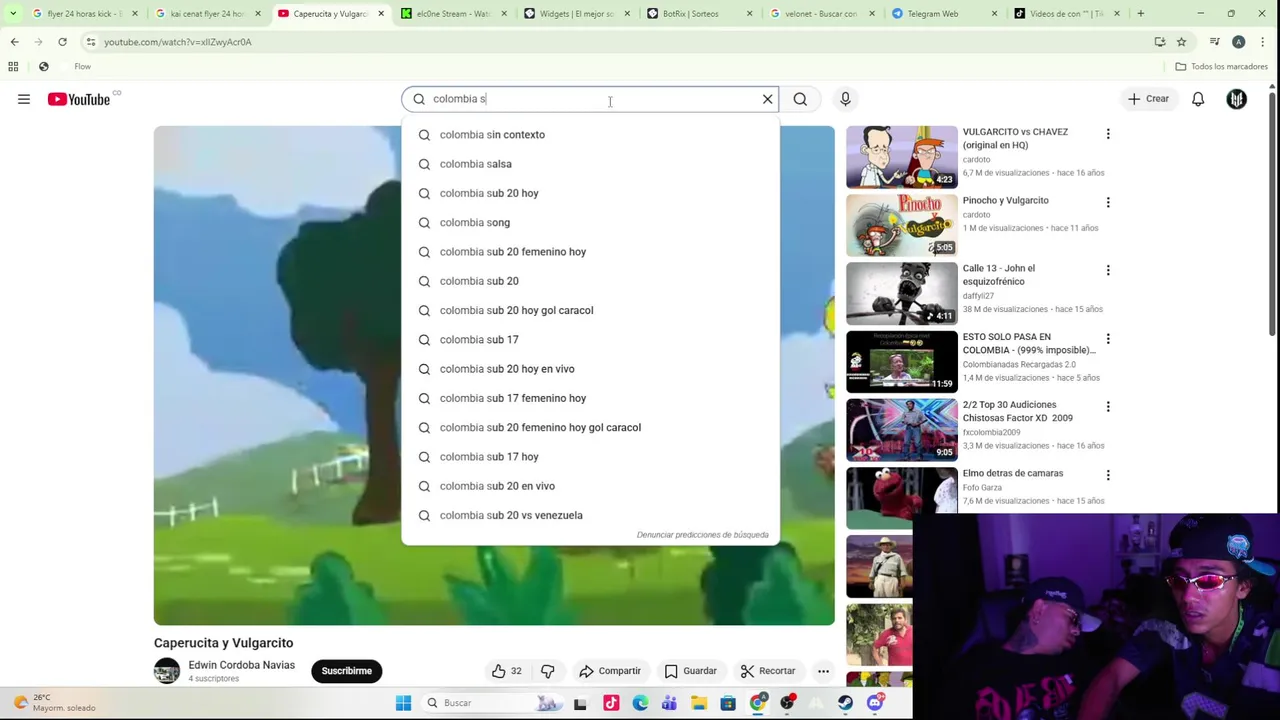Open the Windows Start menu

(403, 703)
